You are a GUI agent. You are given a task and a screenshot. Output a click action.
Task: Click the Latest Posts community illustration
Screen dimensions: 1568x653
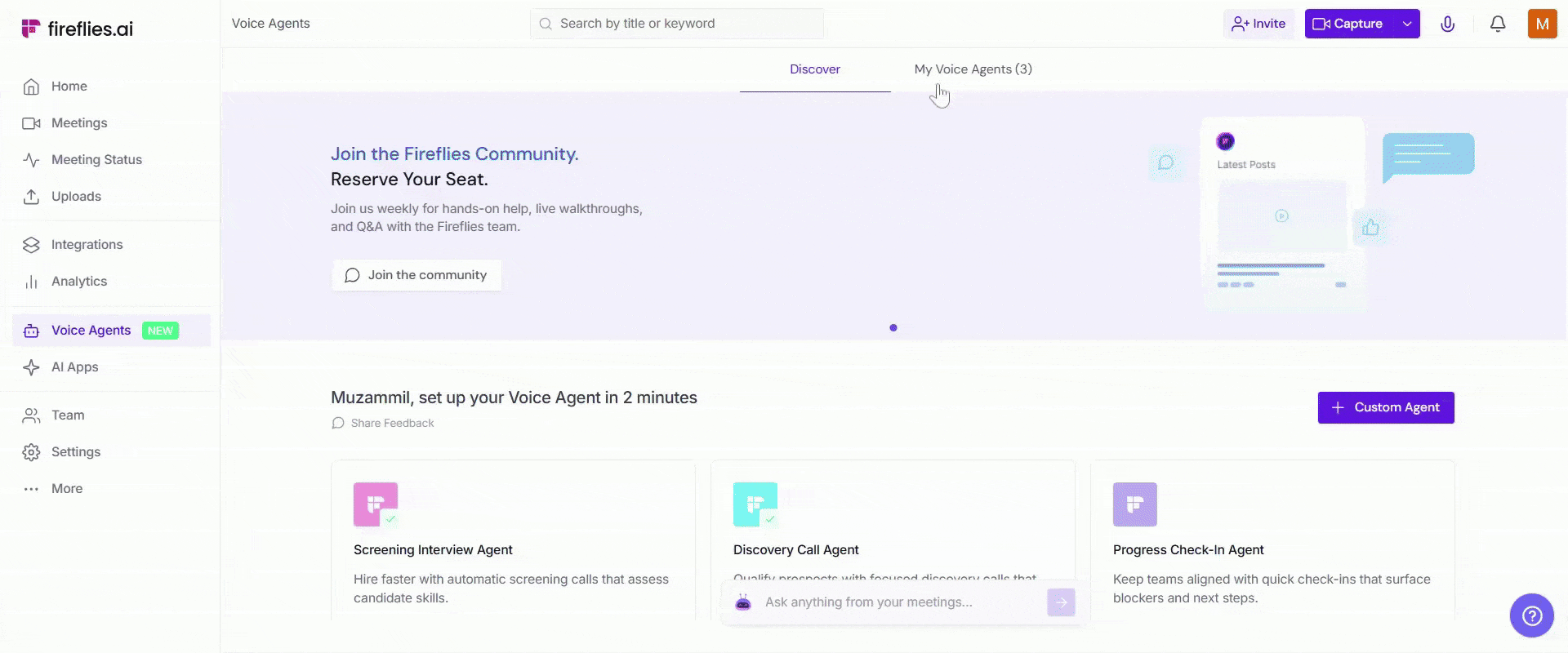[1283, 214]
